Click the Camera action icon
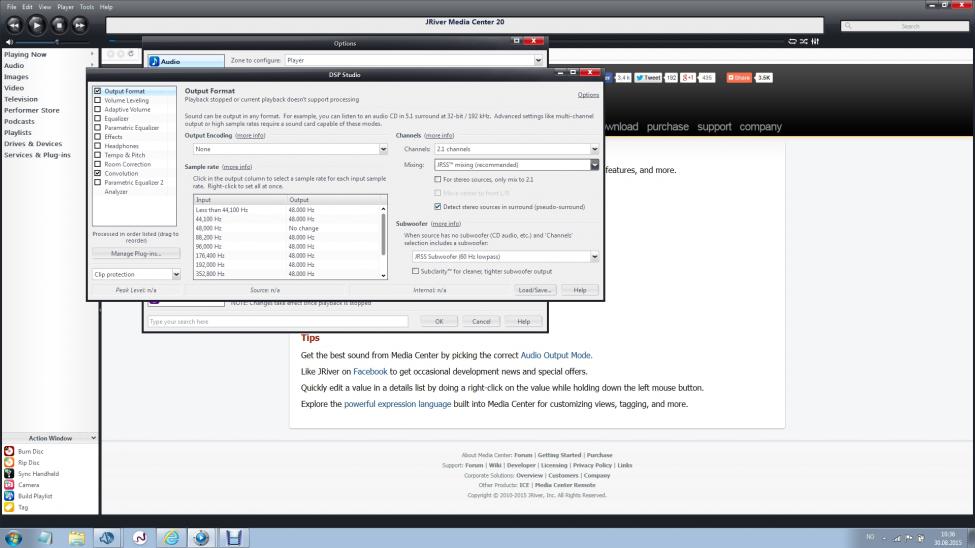 pos(9,485)
